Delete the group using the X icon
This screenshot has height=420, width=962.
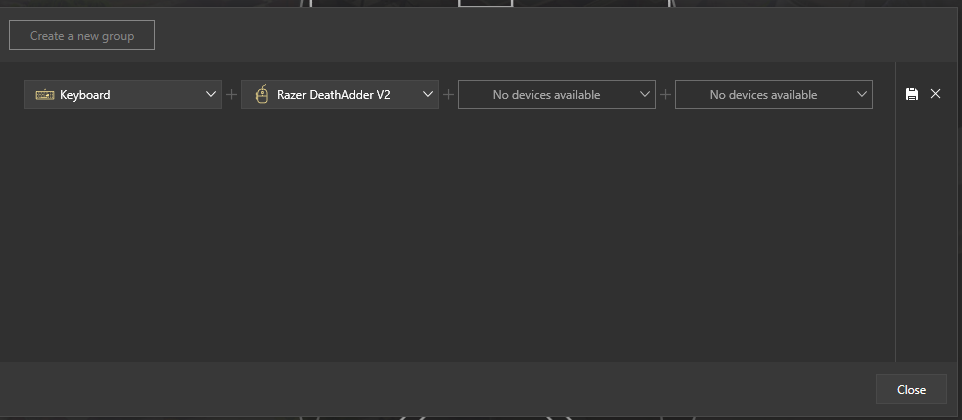pos(936,94)
